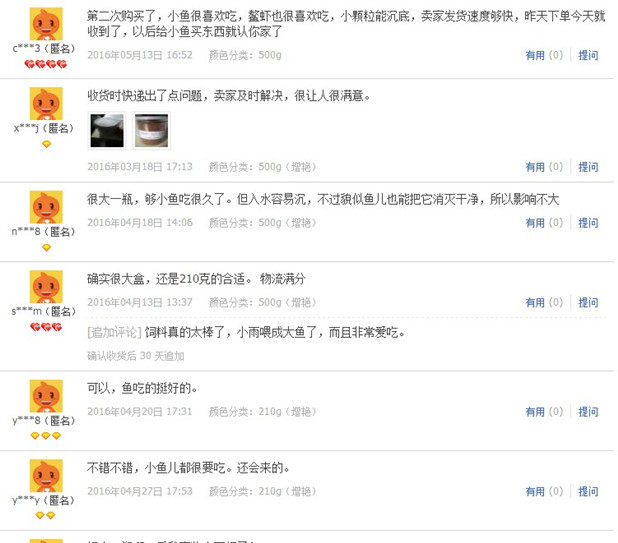Click 提问 on c***3's review
The image size is (618, 543).
(588, 55)
